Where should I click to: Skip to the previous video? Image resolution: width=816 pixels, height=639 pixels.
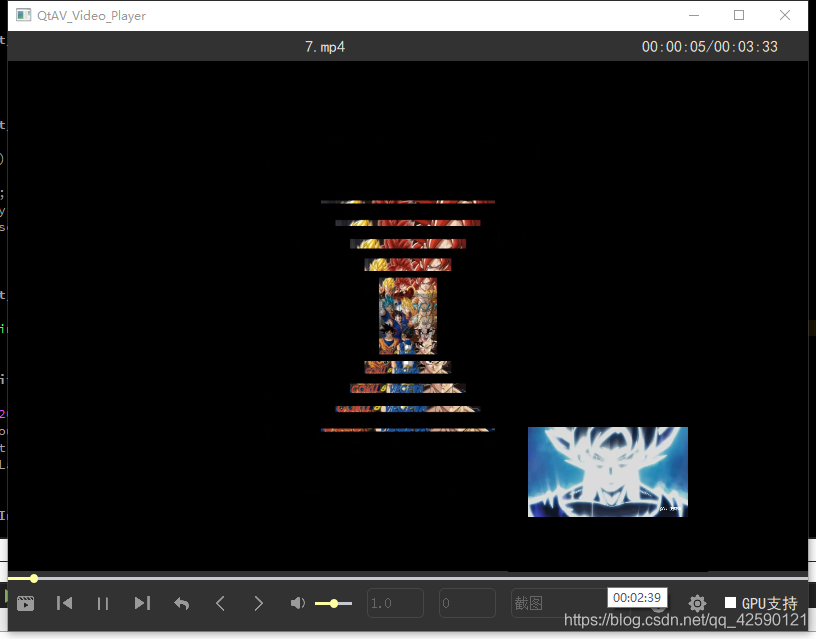(x=65, y=604)
